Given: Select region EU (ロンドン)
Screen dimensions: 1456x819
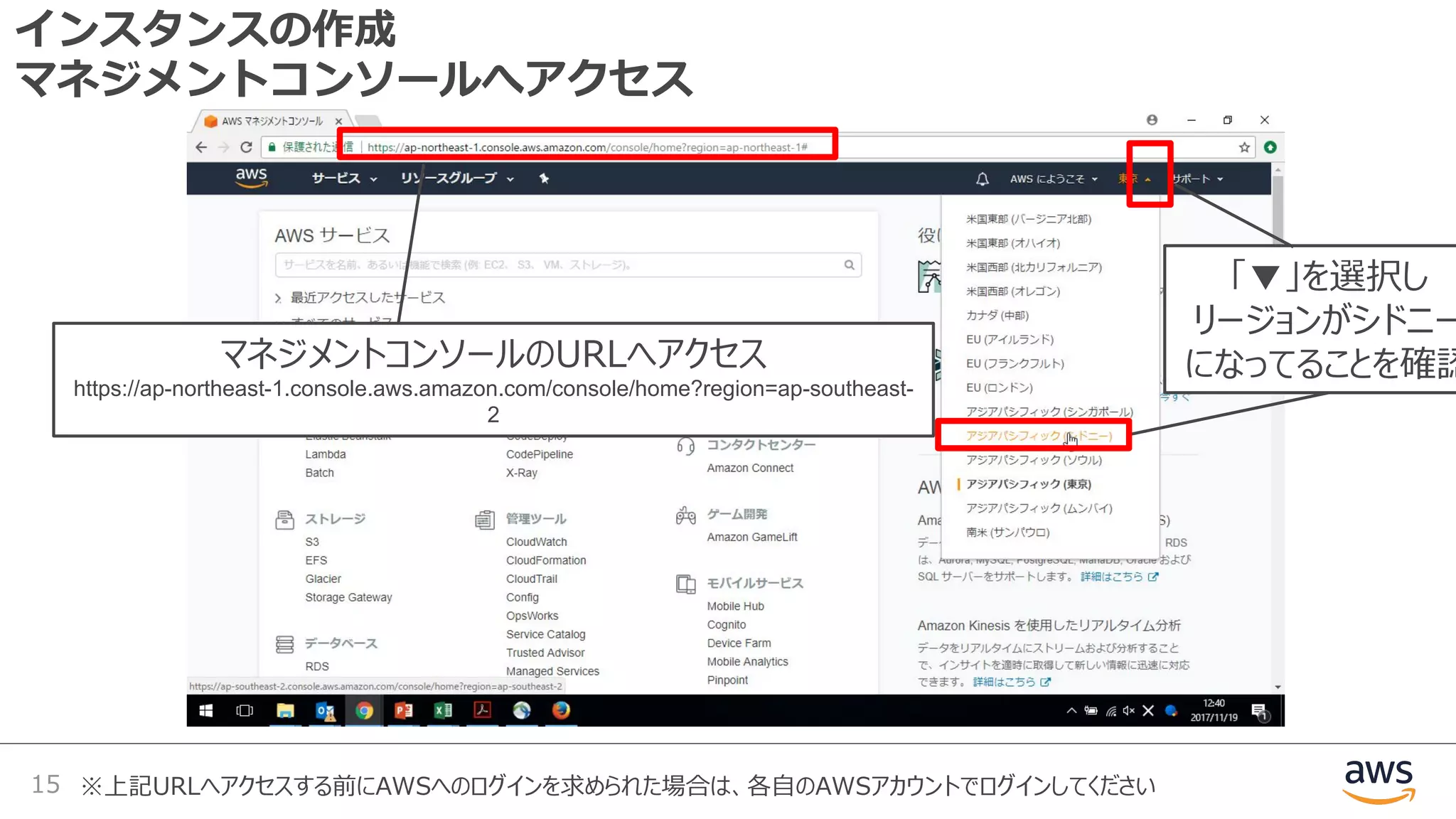Looking at the screenshot, I should (1000, 388).
